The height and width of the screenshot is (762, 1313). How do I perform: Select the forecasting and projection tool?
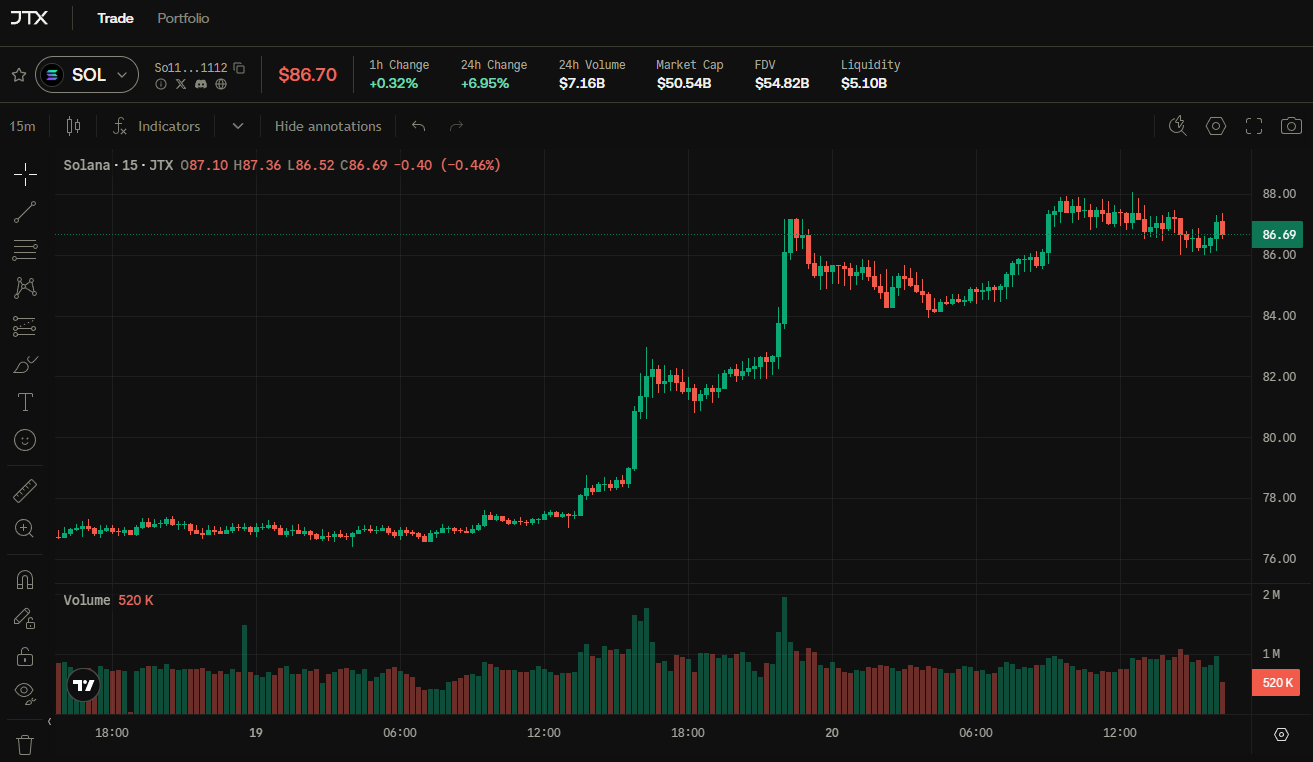pyautogui.click(x=26, y=326)
